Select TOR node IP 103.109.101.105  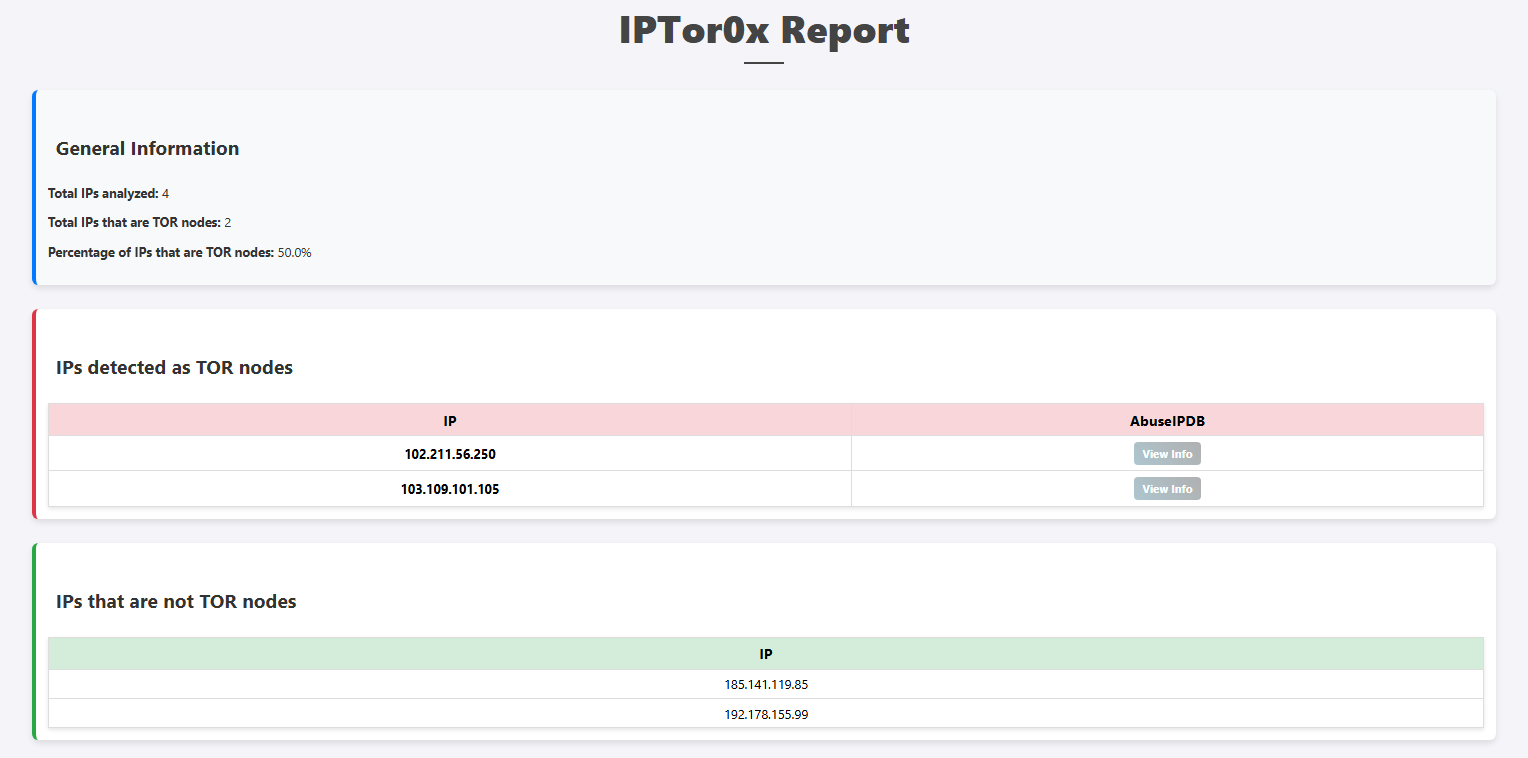450,489
